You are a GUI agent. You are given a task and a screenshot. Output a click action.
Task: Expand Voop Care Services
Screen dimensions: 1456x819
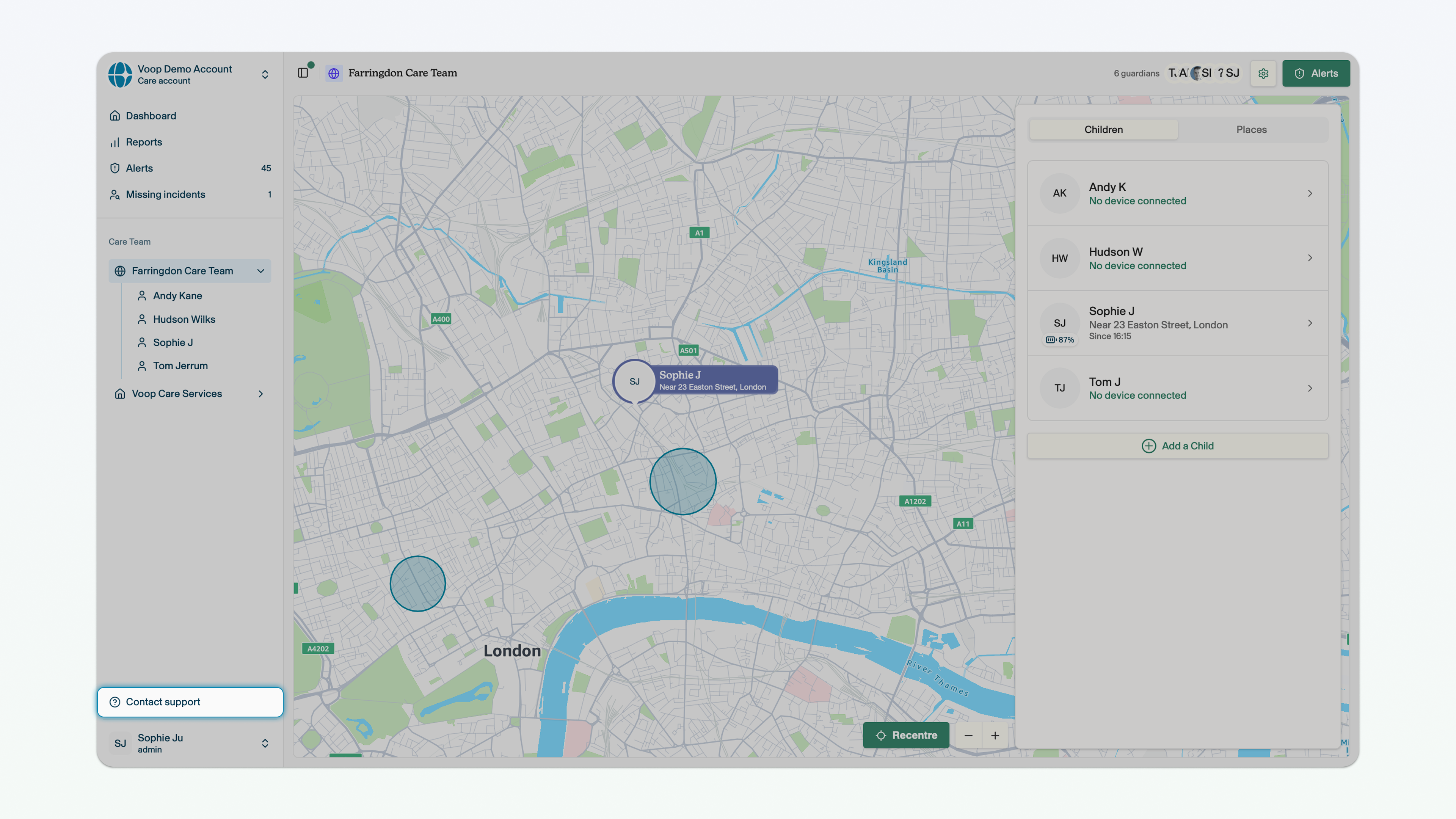tap(260, 394)
